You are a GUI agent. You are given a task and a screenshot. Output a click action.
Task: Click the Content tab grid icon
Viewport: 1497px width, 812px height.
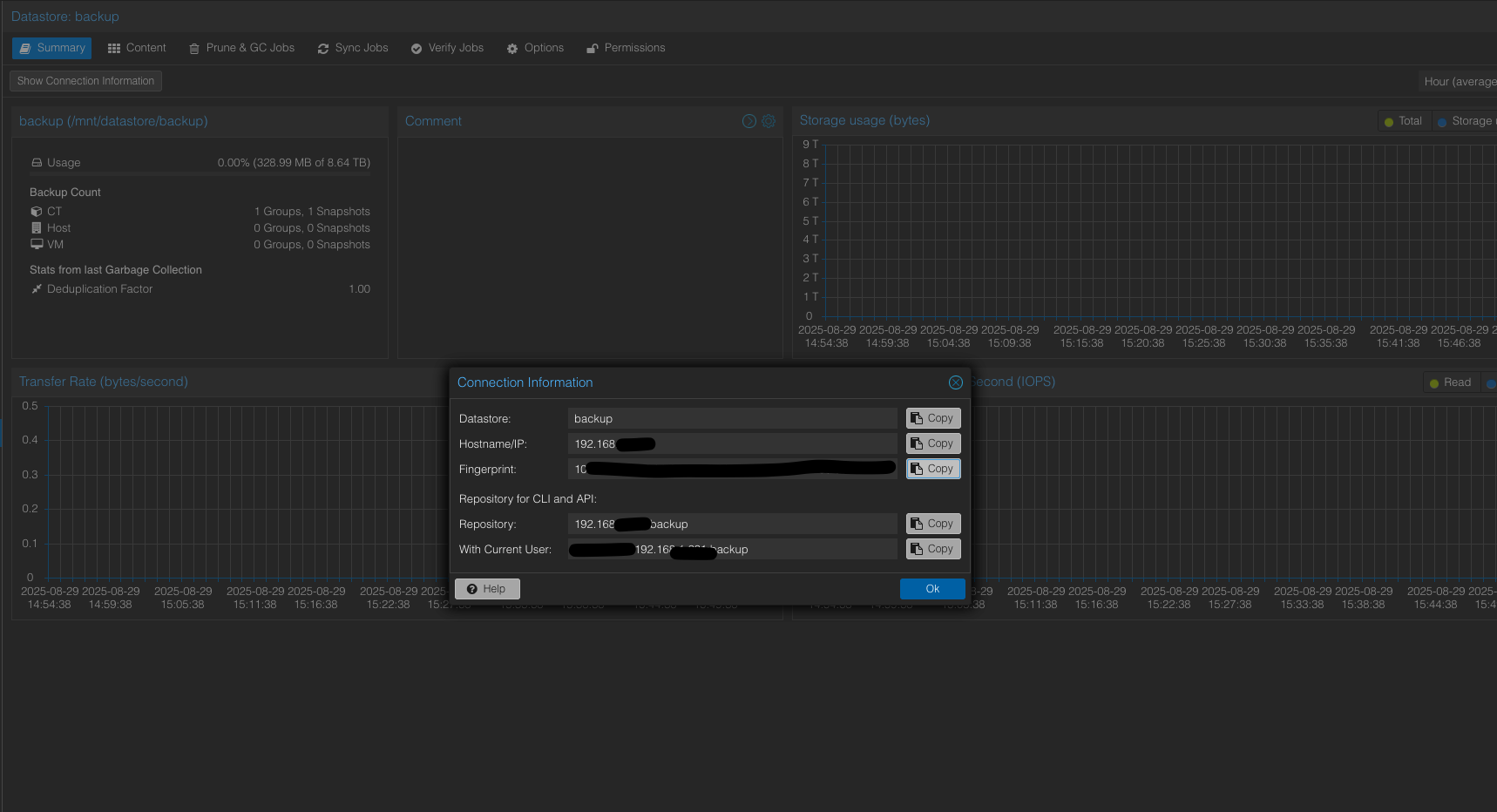pos(114,49)
